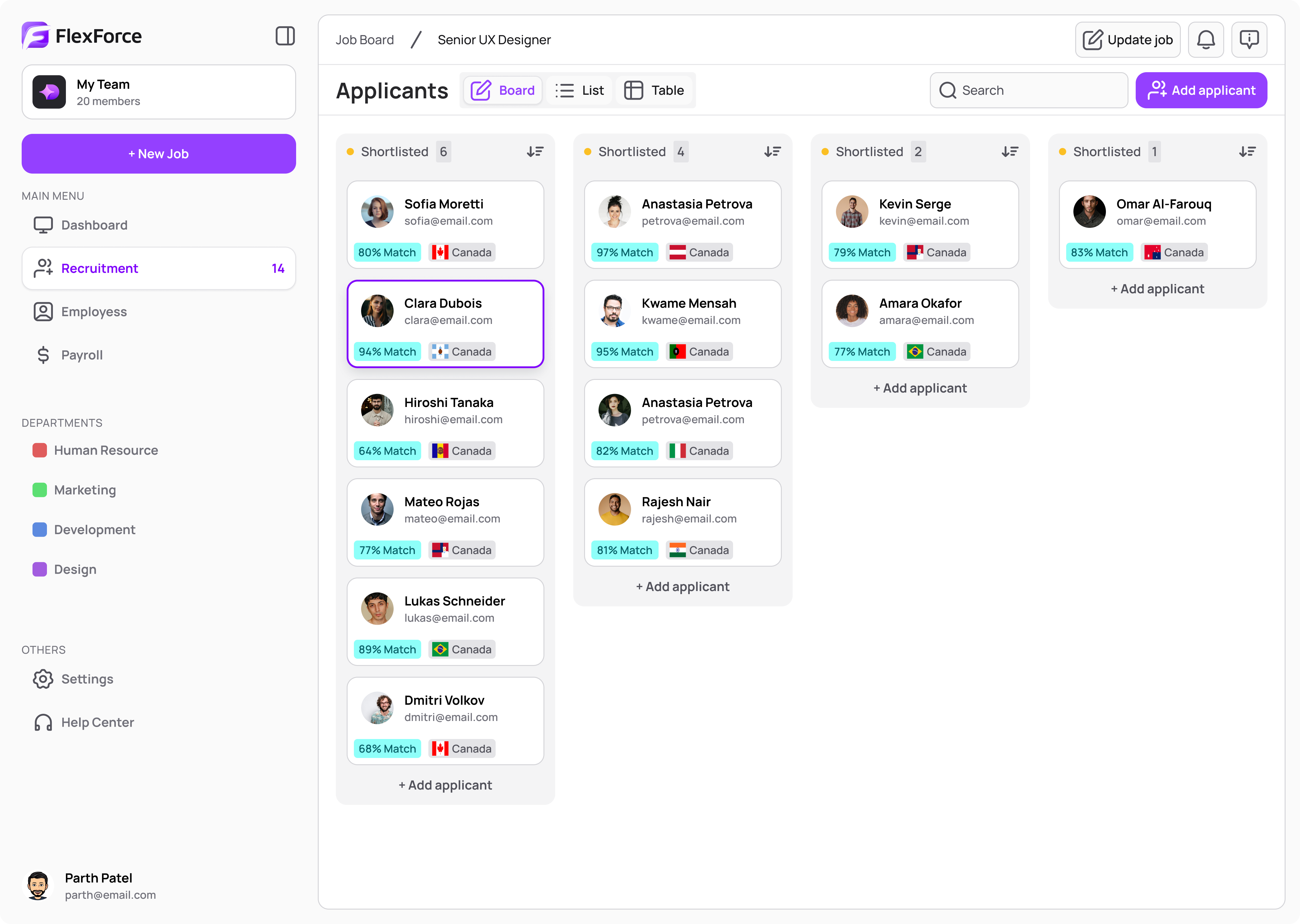Open Settings gear in sidebar
1300x924 pixels.
coord(43,679)
